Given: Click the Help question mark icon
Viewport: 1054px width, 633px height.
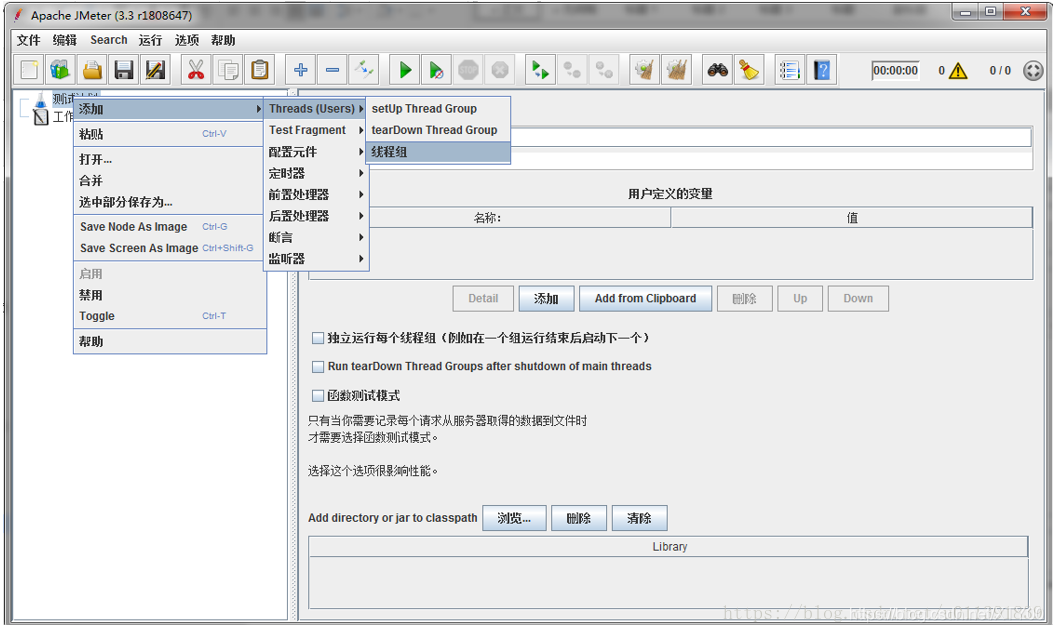Looking at the screenshot, I should tap(821, 70).
